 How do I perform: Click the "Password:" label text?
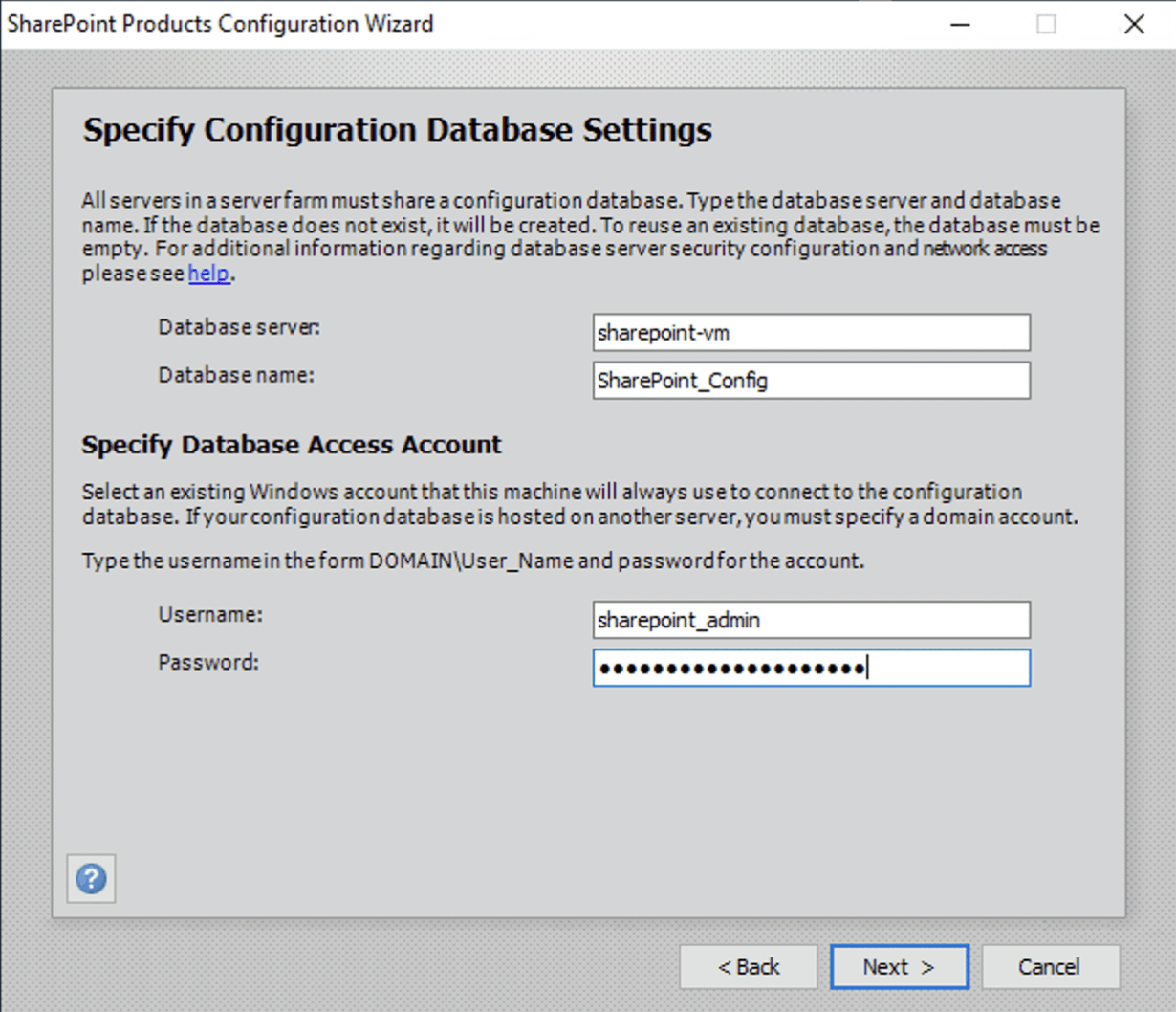pos(208,662)
